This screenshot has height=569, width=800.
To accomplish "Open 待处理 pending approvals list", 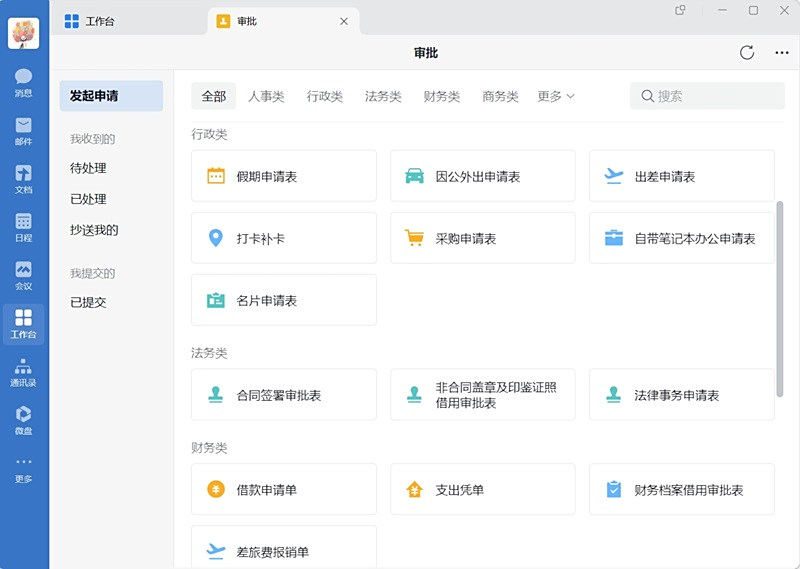I will coord(88,168).
